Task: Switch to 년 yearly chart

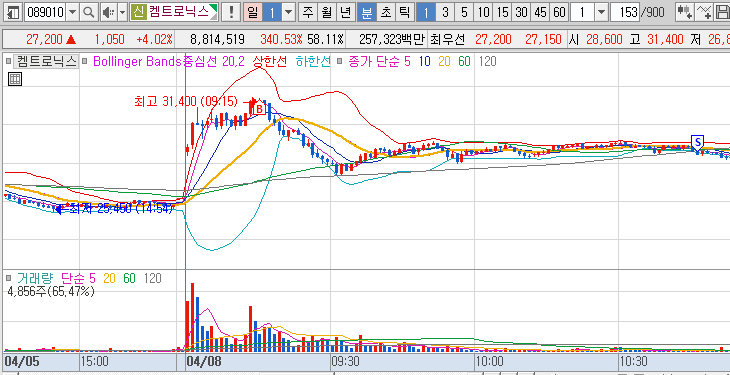Action: pos(345,13)
